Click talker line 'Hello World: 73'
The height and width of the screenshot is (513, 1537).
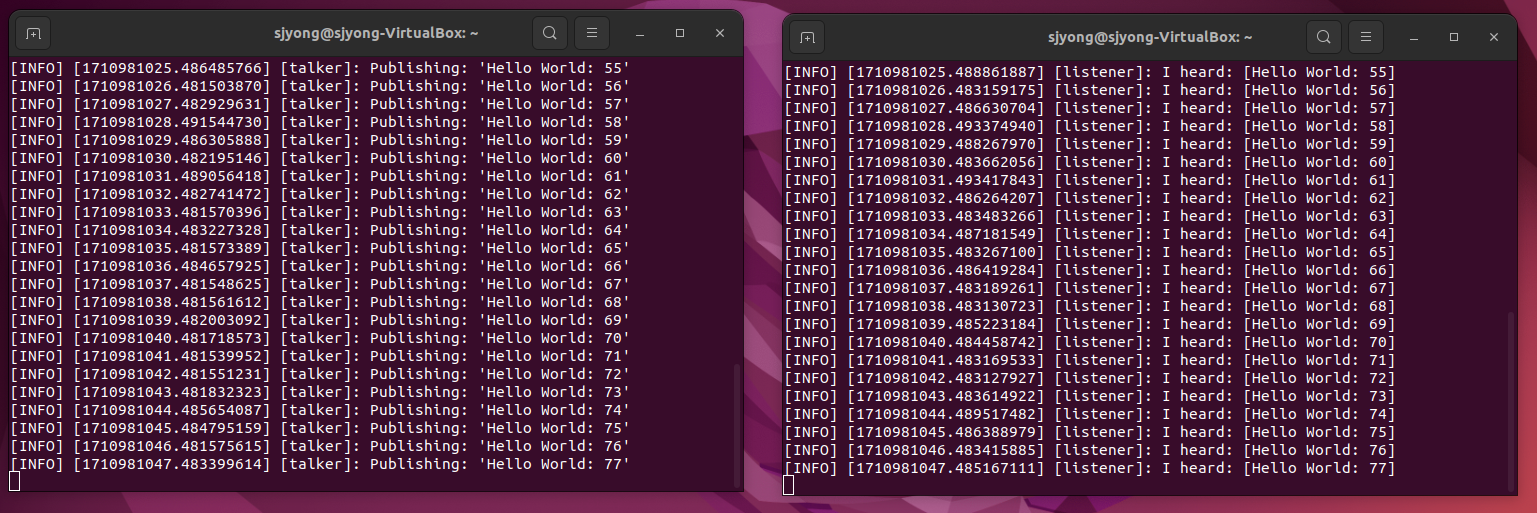pyautogui.click(x=319, y=392)
